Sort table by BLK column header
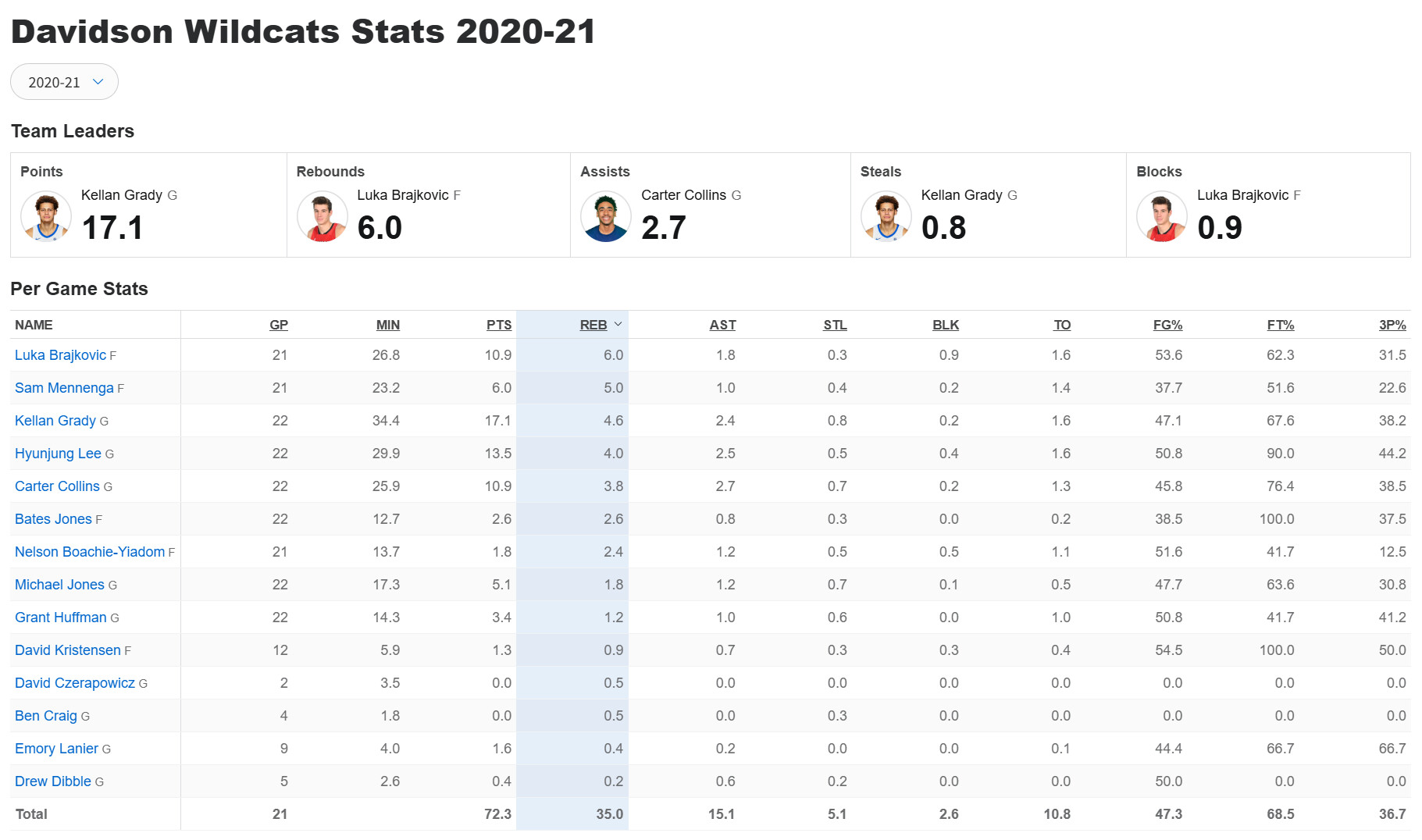The height and width of the screenshot is (840, 1422). click(945, 325)
